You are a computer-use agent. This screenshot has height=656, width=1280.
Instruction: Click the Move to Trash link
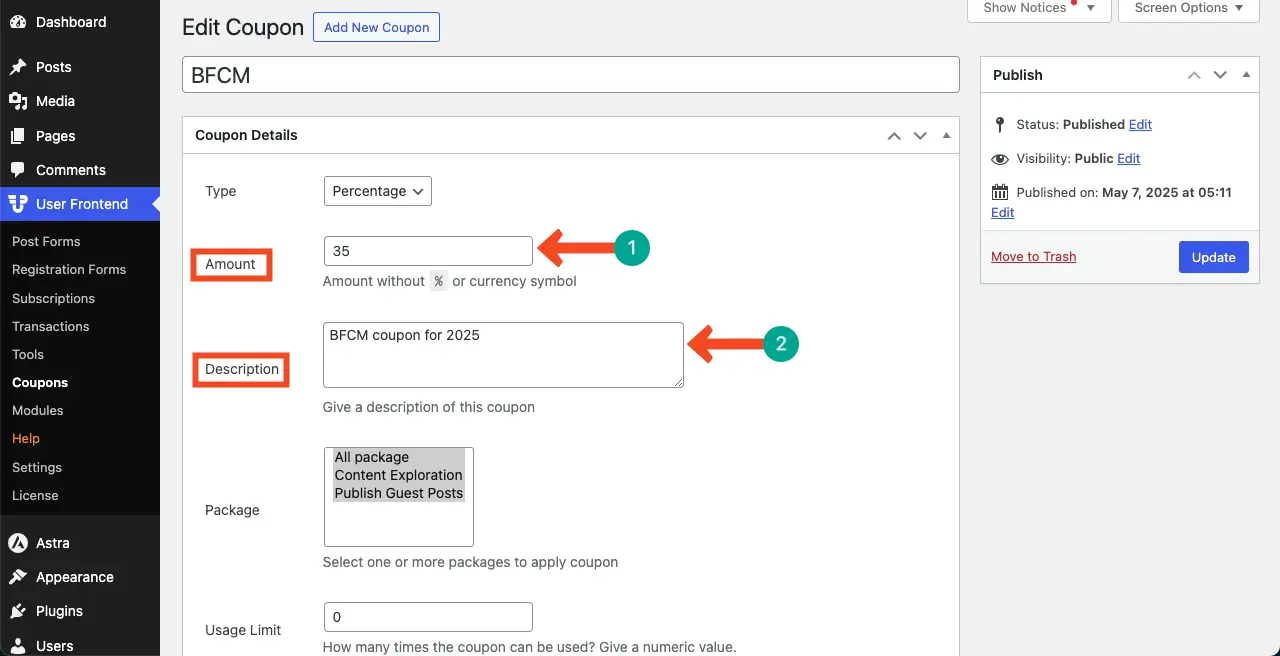(1033, 257)
